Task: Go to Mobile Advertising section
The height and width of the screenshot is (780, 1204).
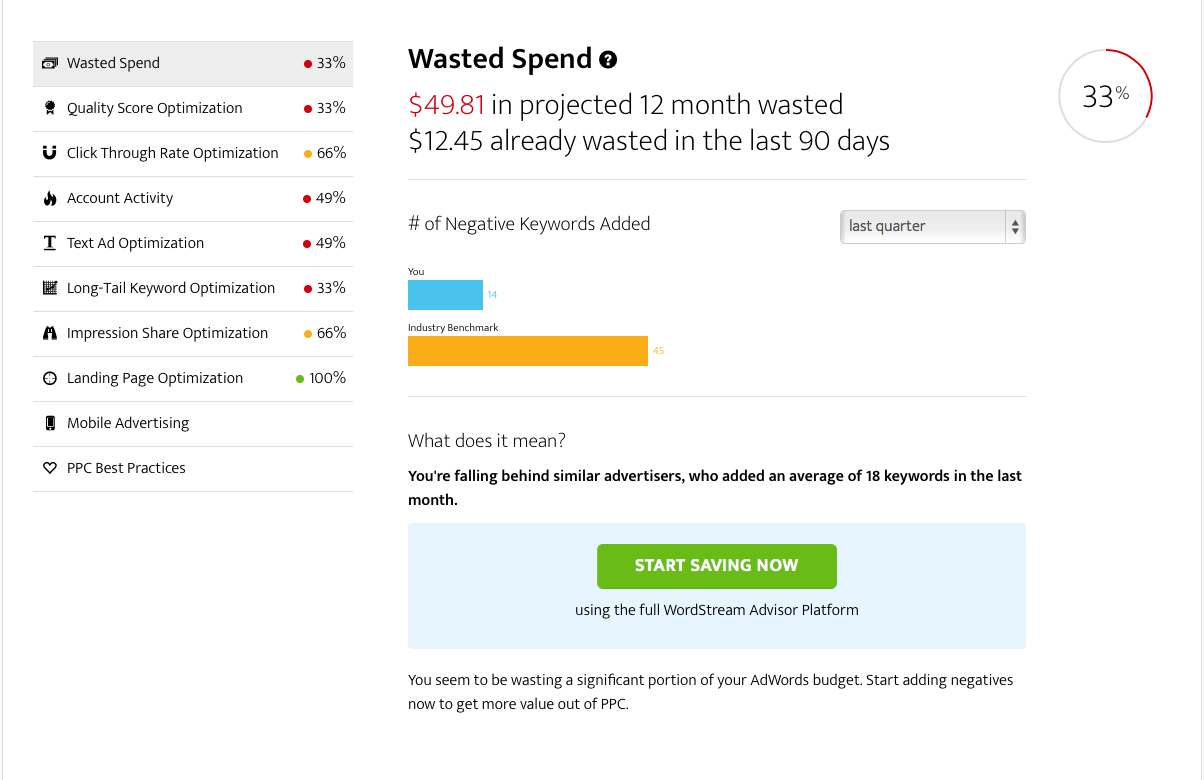Action: (x=193, y=423)
